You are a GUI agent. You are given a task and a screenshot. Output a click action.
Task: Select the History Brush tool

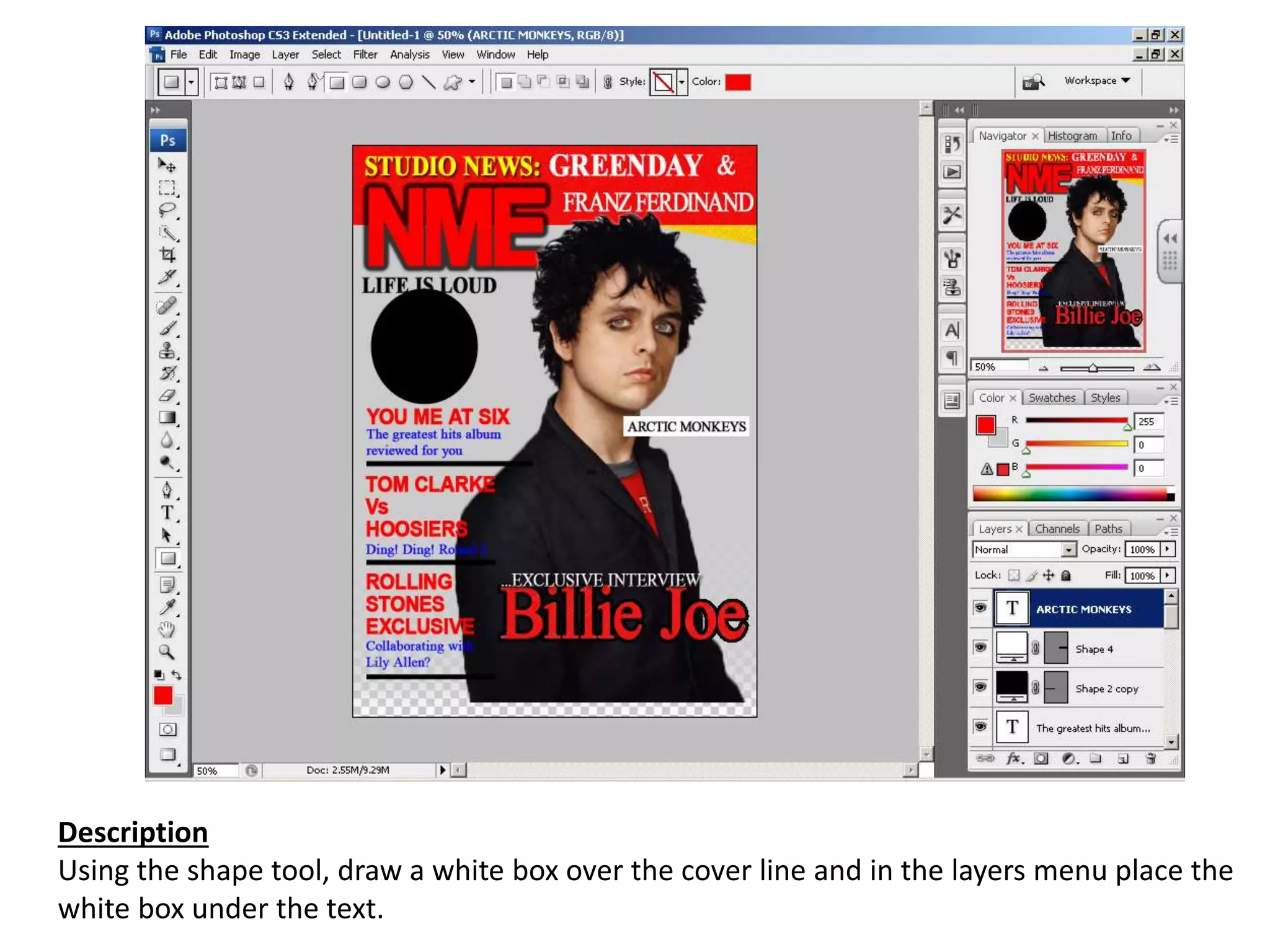(x=167, y=373)
